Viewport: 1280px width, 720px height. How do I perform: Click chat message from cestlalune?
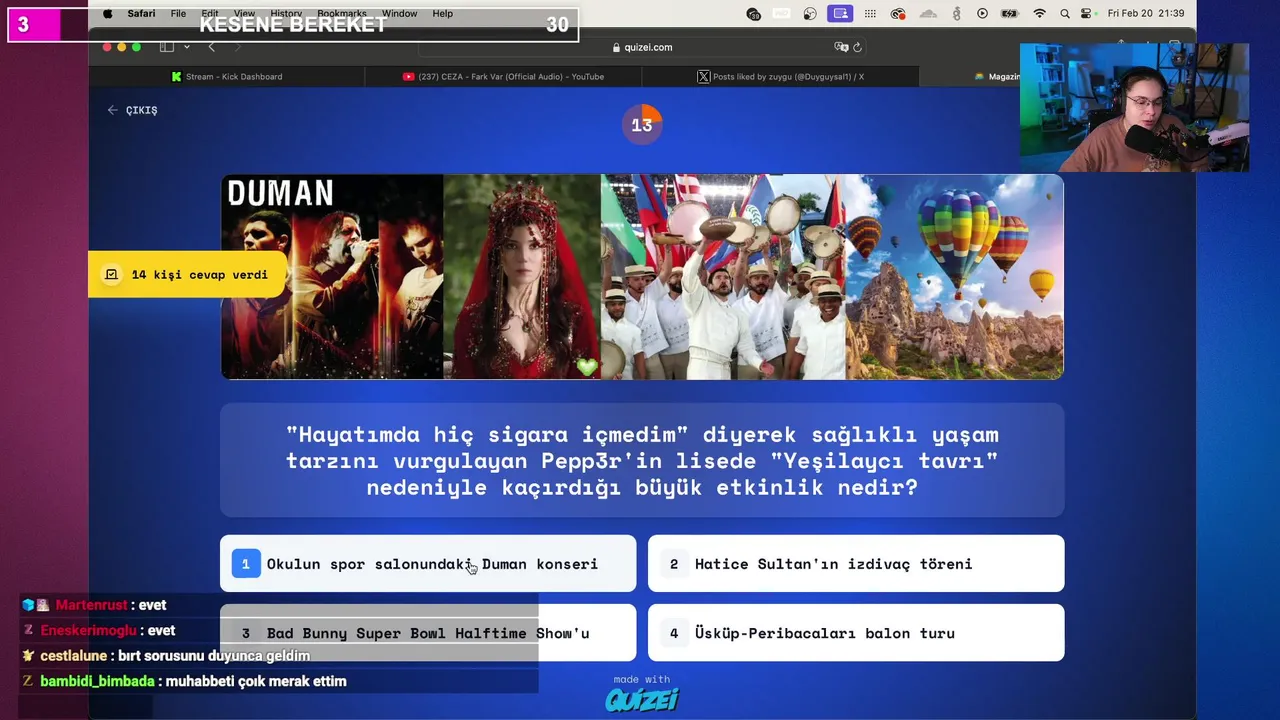(x=165, y=656)
